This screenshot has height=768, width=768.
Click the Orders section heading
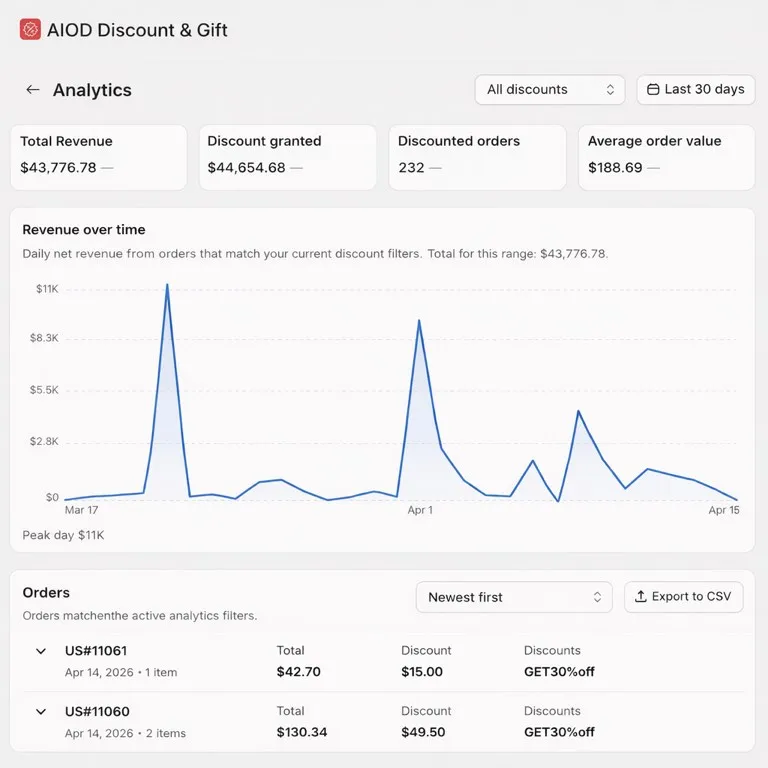click(46, 593)
